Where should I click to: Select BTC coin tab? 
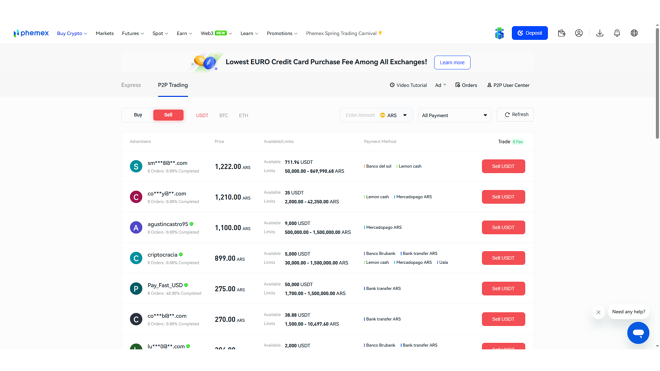pyautogui.click(x=224, y=115)
